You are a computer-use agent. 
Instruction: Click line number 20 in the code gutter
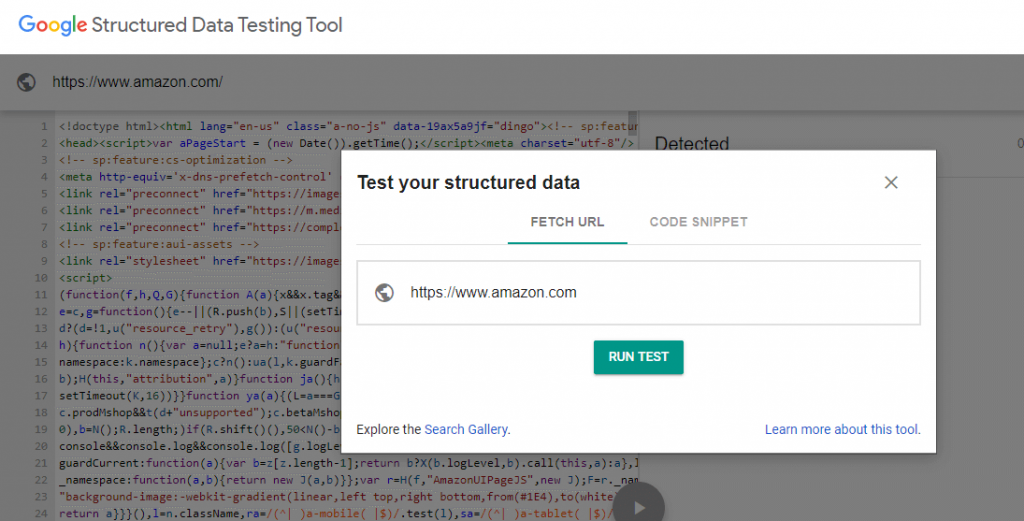(x=41, y=447)
